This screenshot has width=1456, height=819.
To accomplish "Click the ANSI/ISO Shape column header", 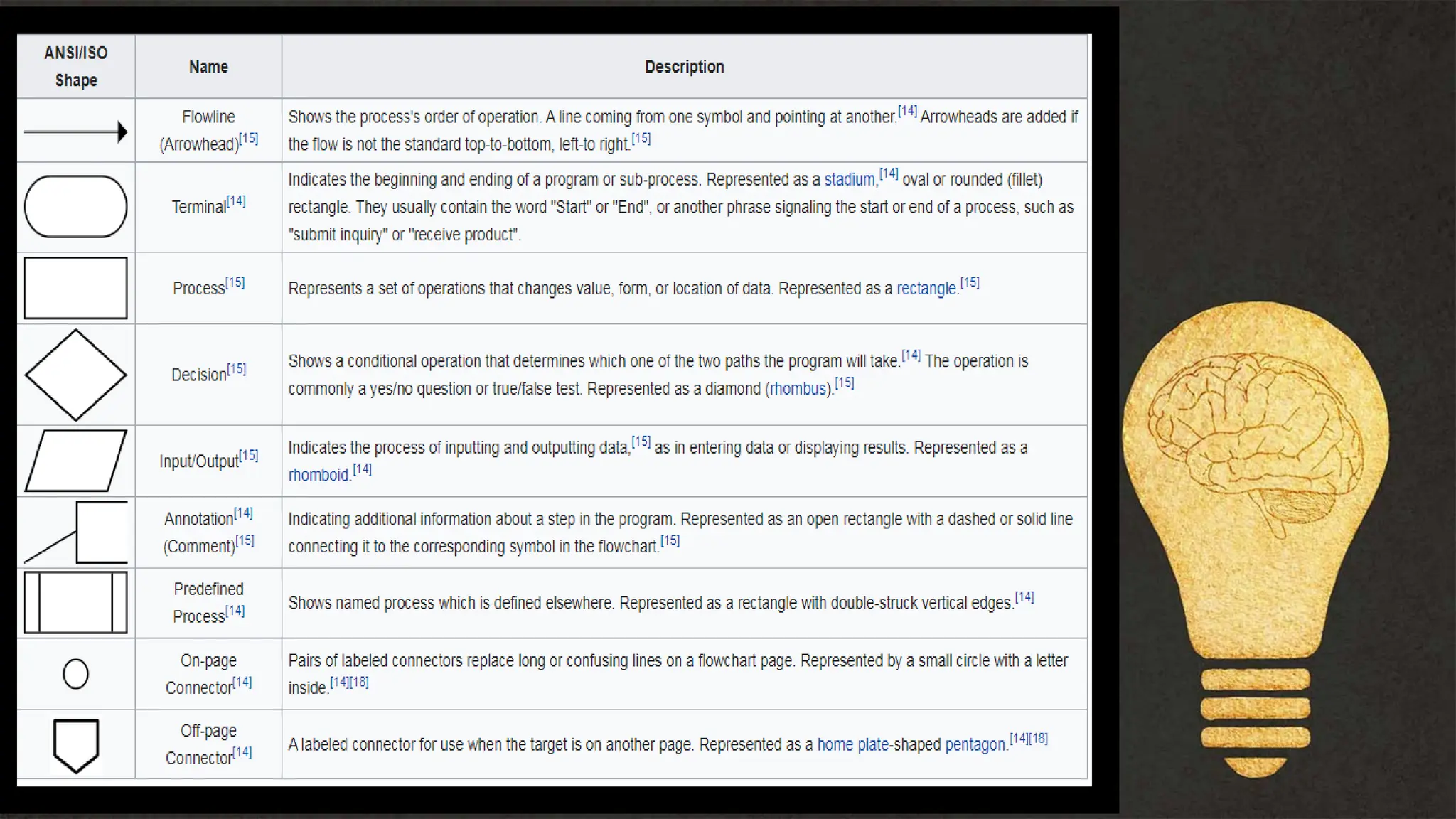I will point(75,66).
